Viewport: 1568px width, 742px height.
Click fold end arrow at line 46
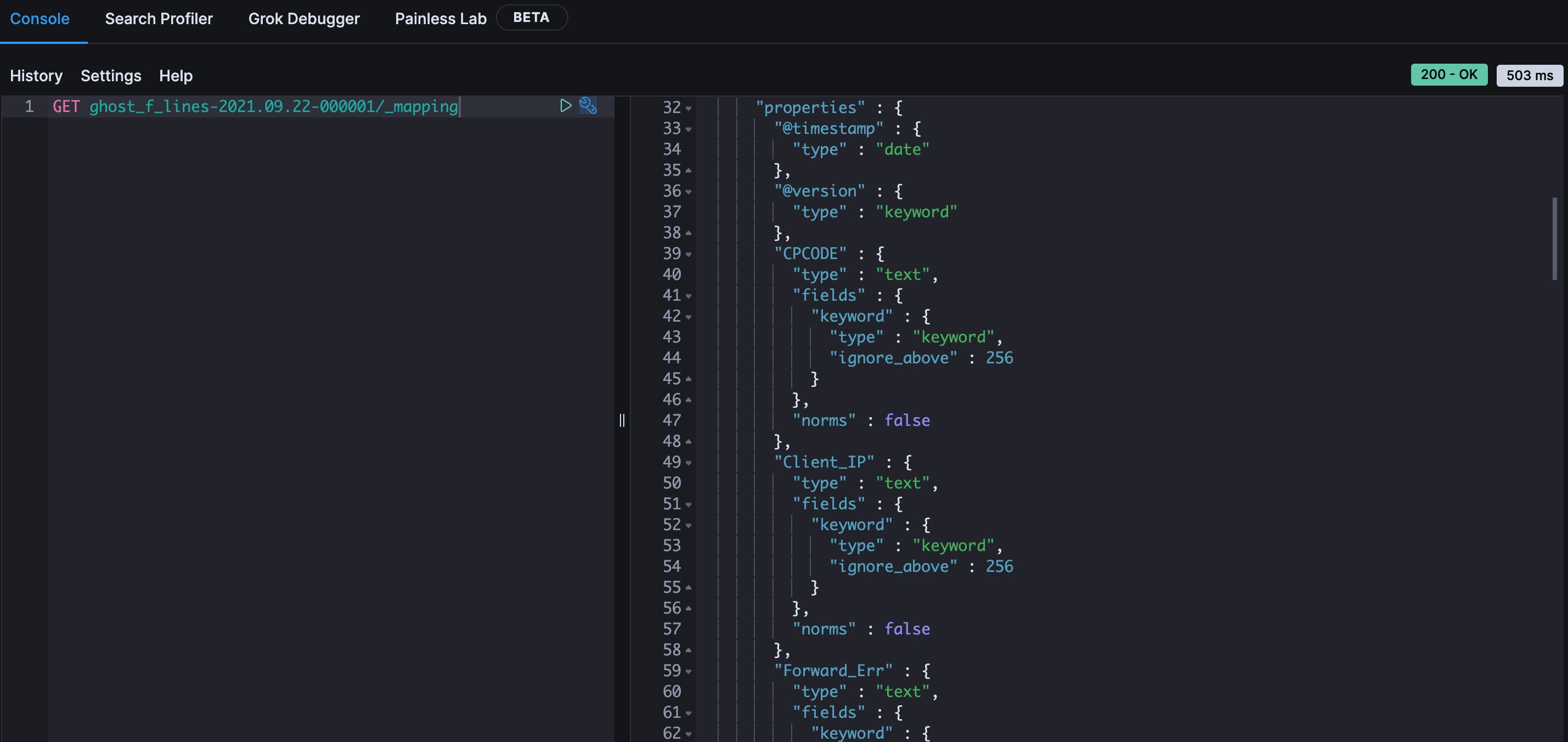coord(689,400)
